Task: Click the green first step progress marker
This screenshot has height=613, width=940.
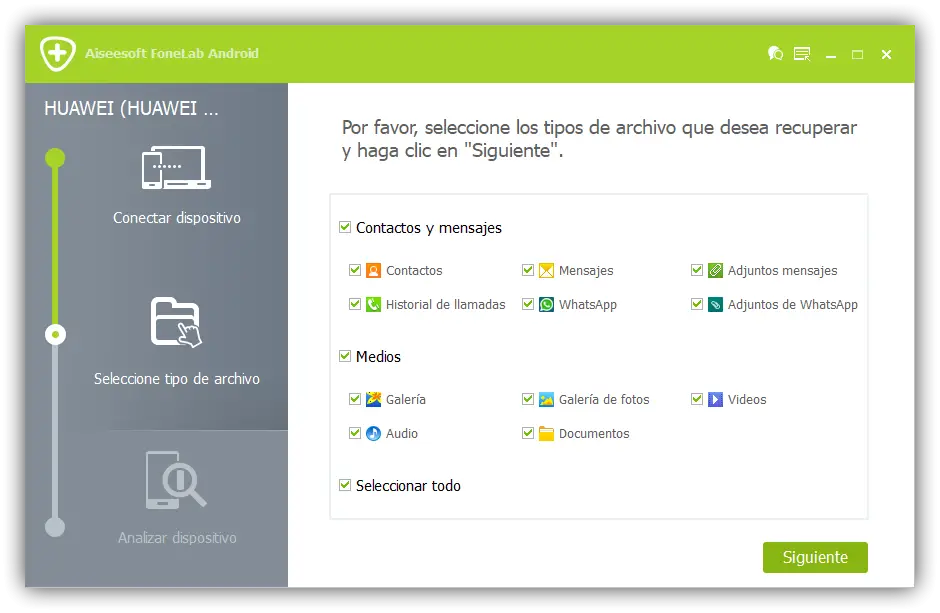Action: pos(55,158)
